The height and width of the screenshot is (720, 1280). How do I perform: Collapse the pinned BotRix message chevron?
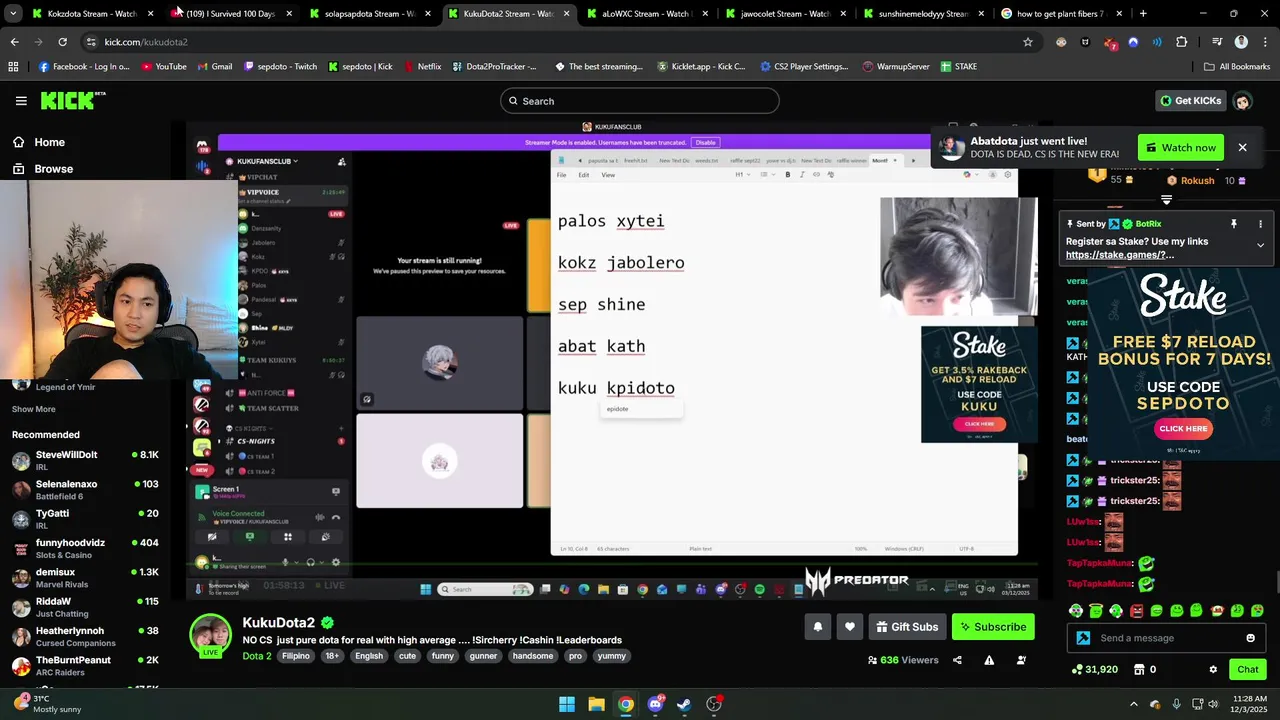pos(1260,245)
